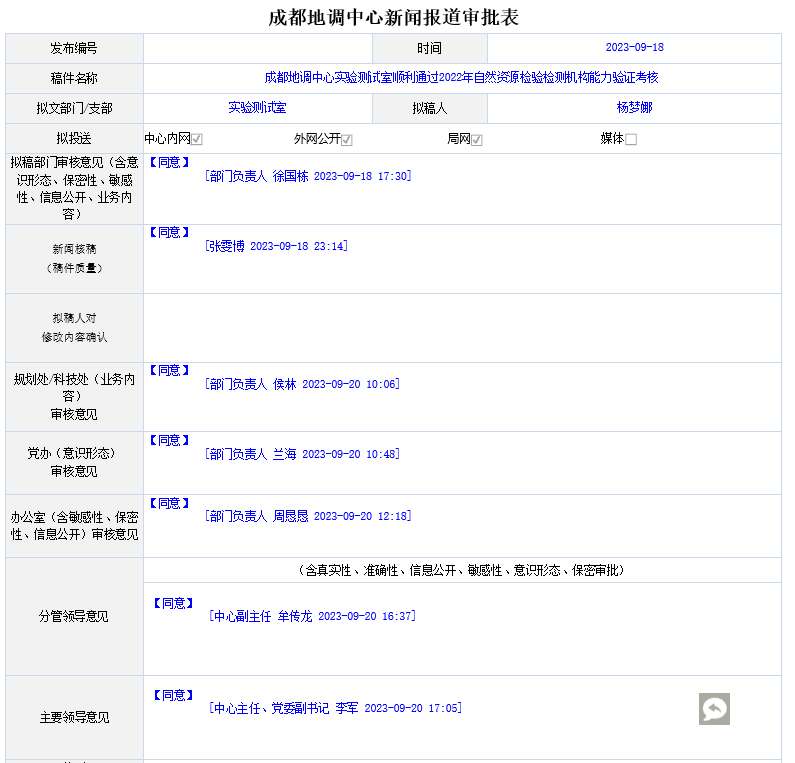Click 【同意】 in 拟稿部门审核意见 row
This screenshot has width=795, height=763.
[x=169, y=162]
